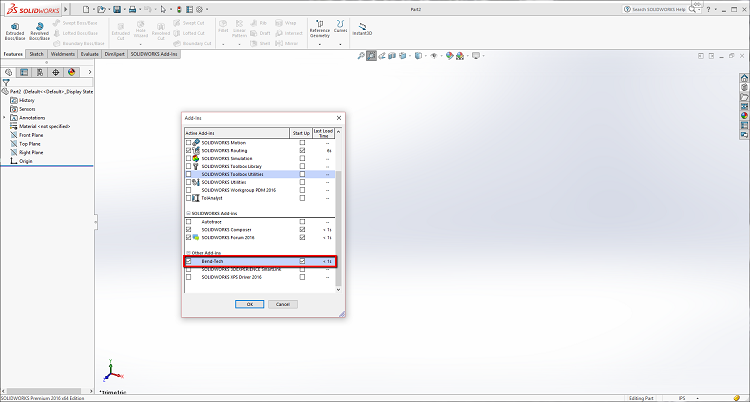Open the Curves dropdown arrow
The height and width of the screenshot is (402, 750).
pyautogui.click(x=340, y=44)
